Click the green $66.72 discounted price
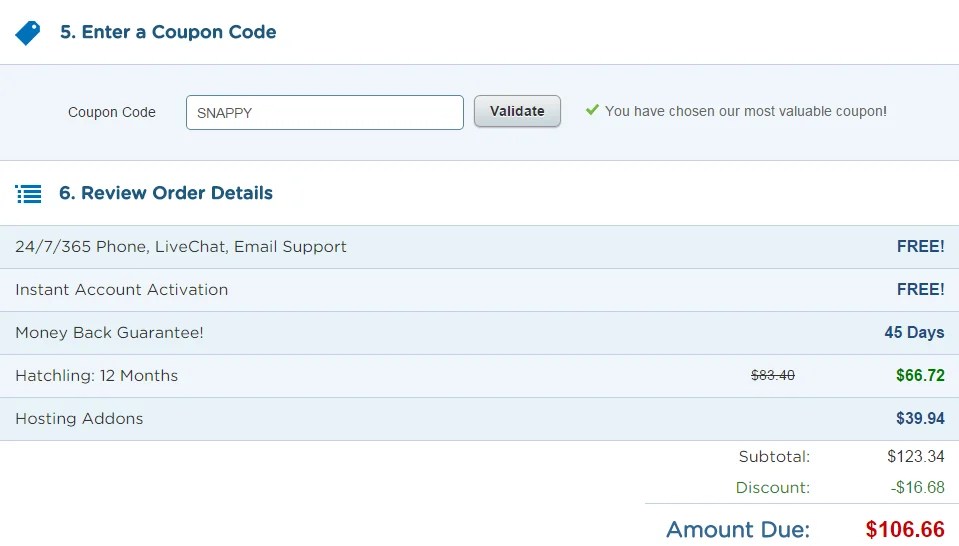Viewport: 959px width, 546px height. (920, 375)
